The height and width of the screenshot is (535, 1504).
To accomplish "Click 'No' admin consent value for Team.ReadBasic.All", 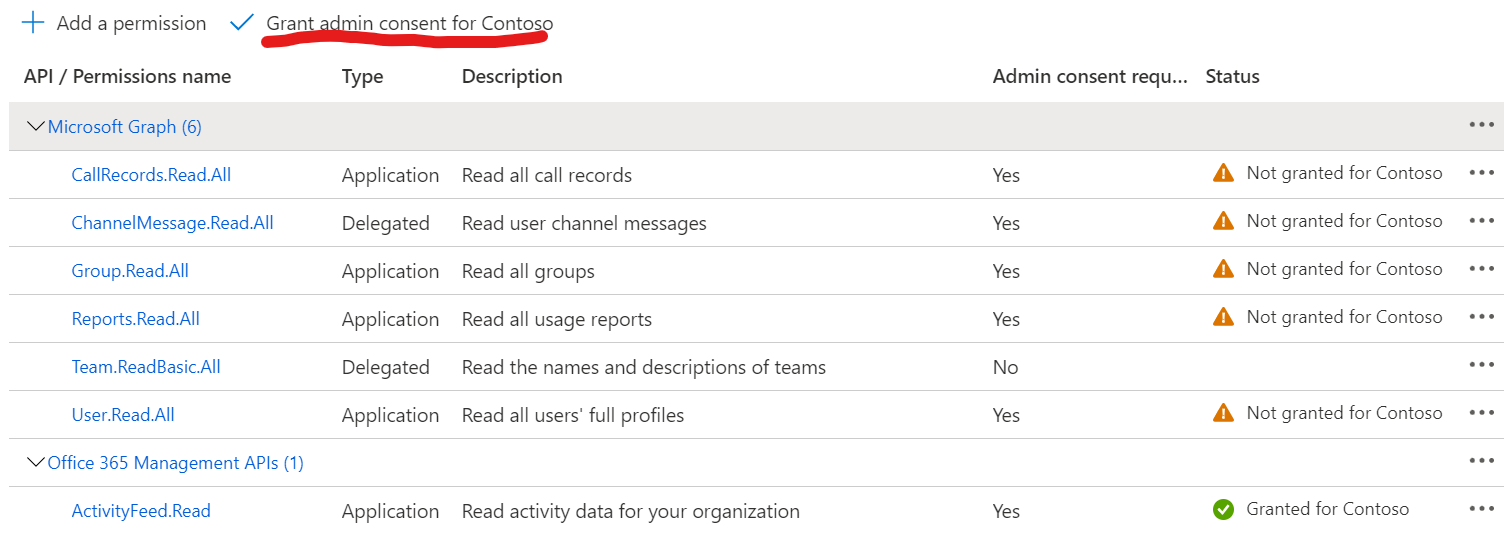I will (x=1006, y=367).
